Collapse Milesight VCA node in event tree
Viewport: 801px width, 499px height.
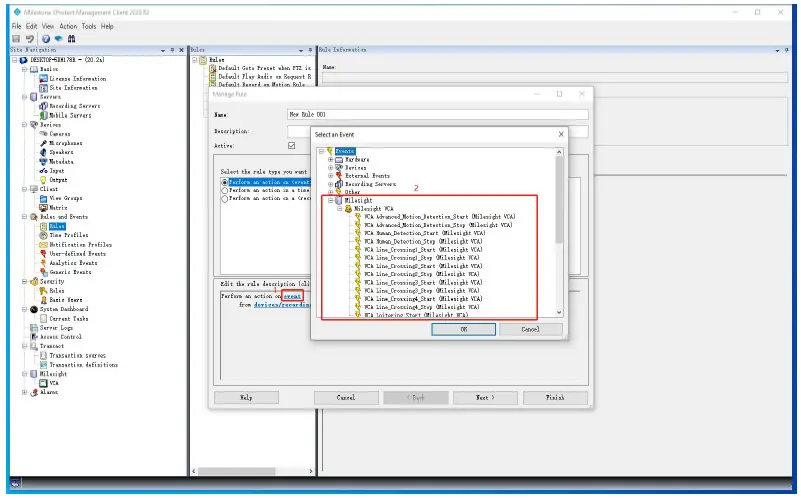click(340, 209)
